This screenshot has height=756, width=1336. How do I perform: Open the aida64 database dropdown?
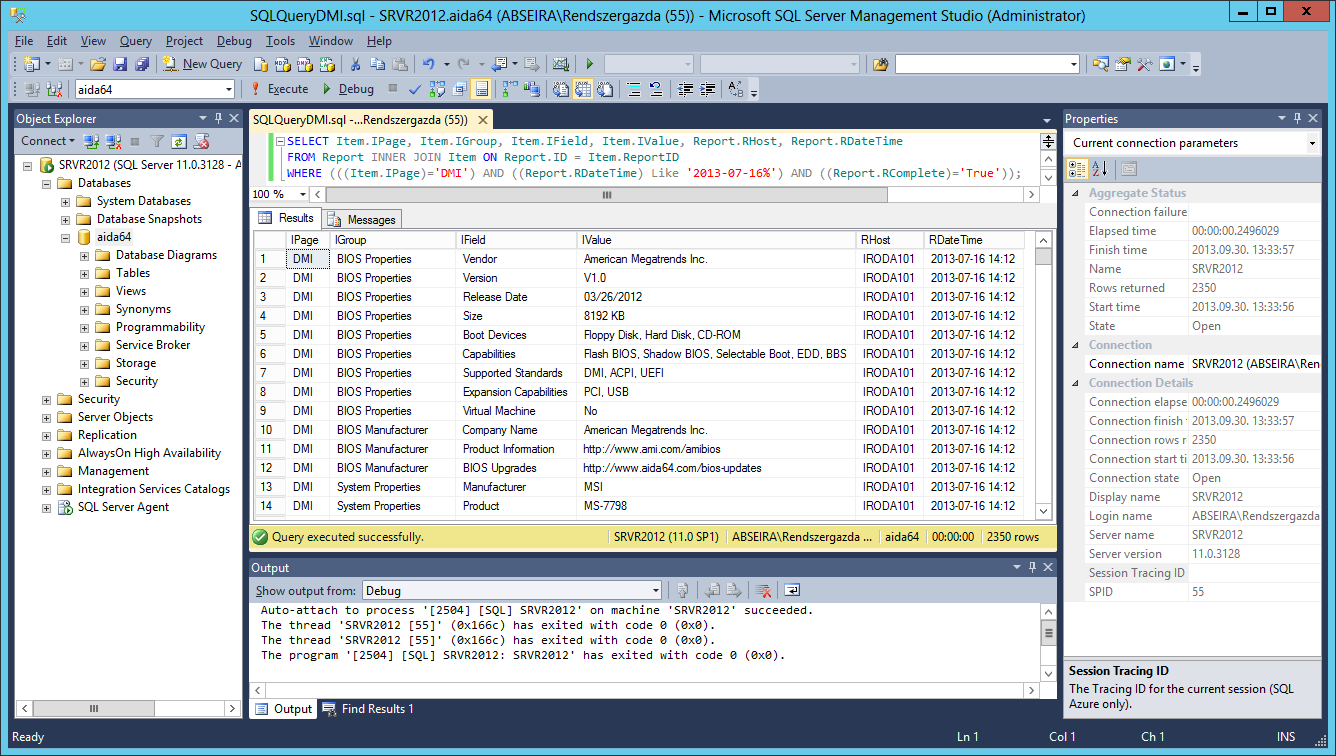pos(228,89)
